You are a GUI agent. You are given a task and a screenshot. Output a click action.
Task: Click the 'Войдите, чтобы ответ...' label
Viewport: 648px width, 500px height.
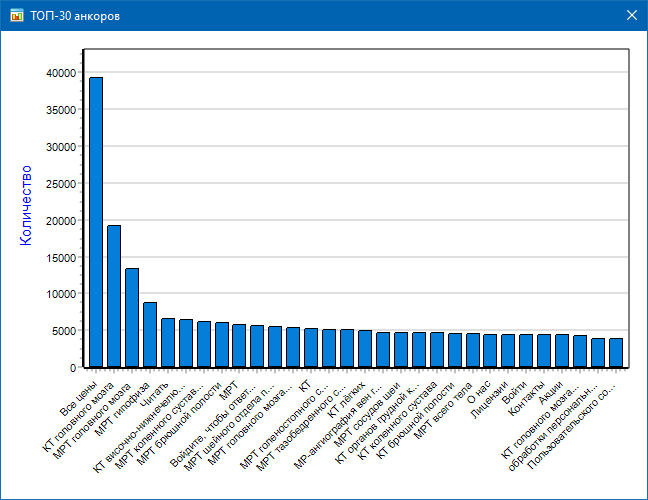(213, 426)
